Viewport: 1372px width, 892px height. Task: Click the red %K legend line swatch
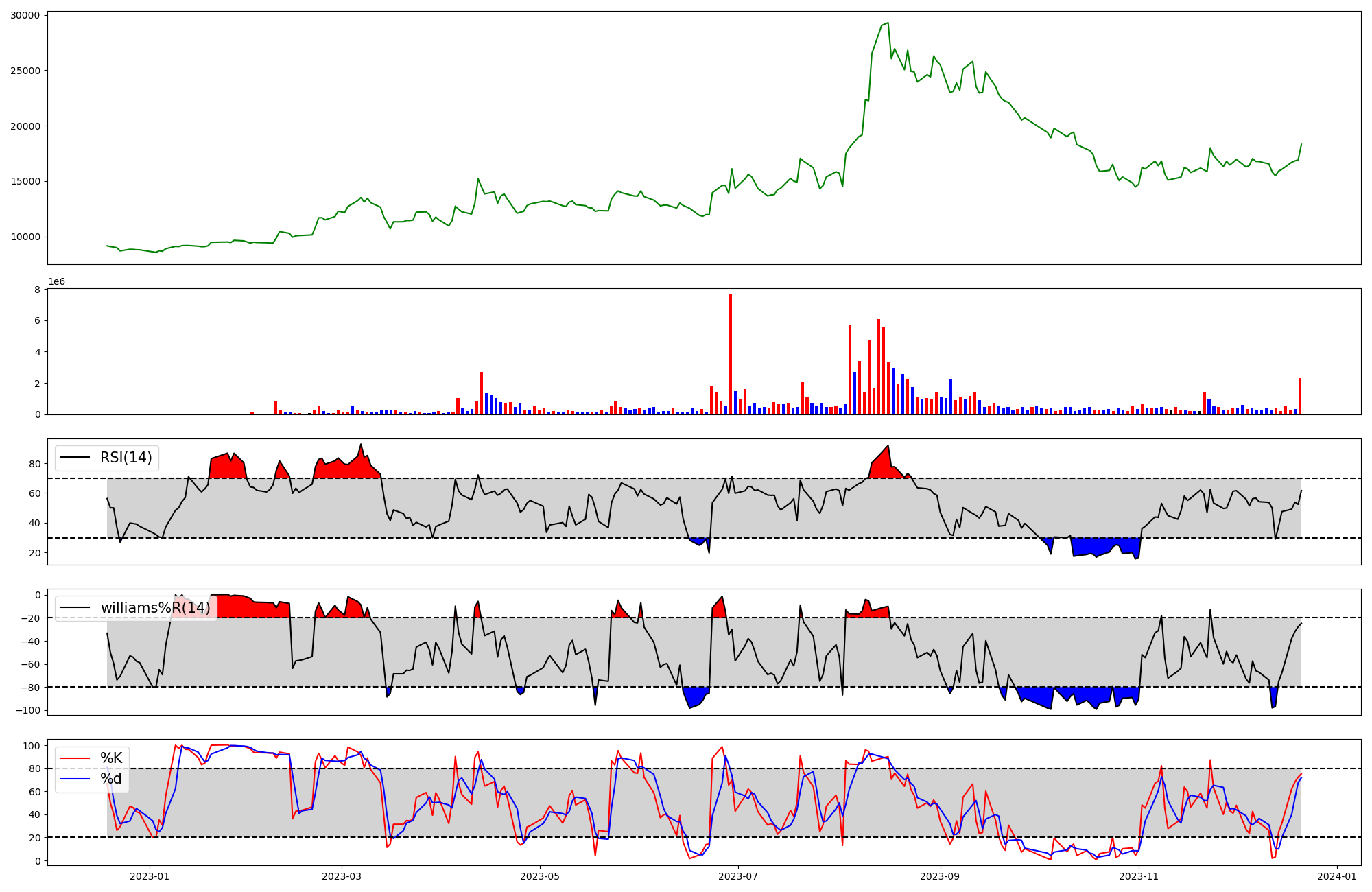click(75, 758)
